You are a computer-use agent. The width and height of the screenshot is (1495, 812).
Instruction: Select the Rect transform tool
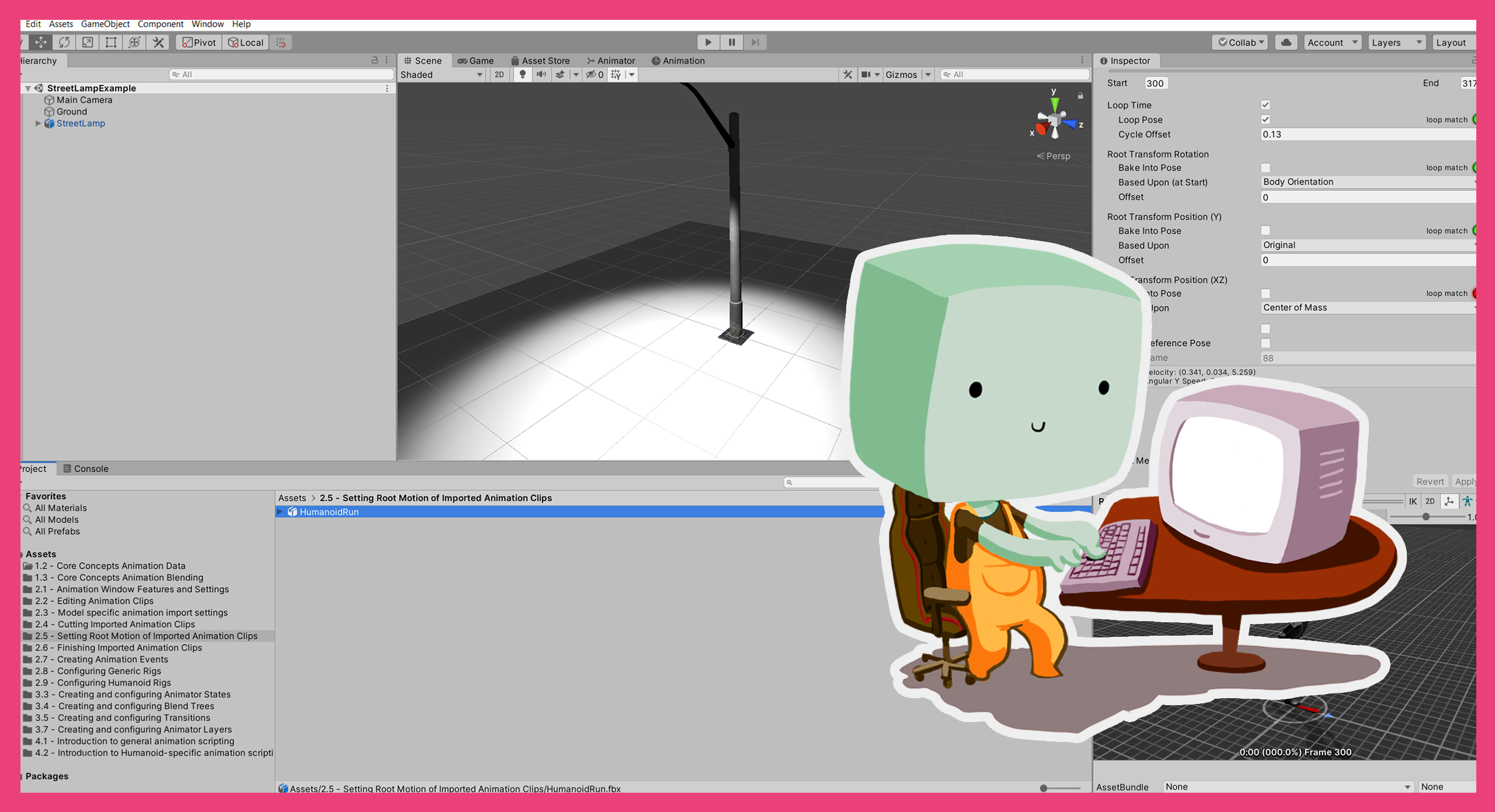tap(111, 42)
